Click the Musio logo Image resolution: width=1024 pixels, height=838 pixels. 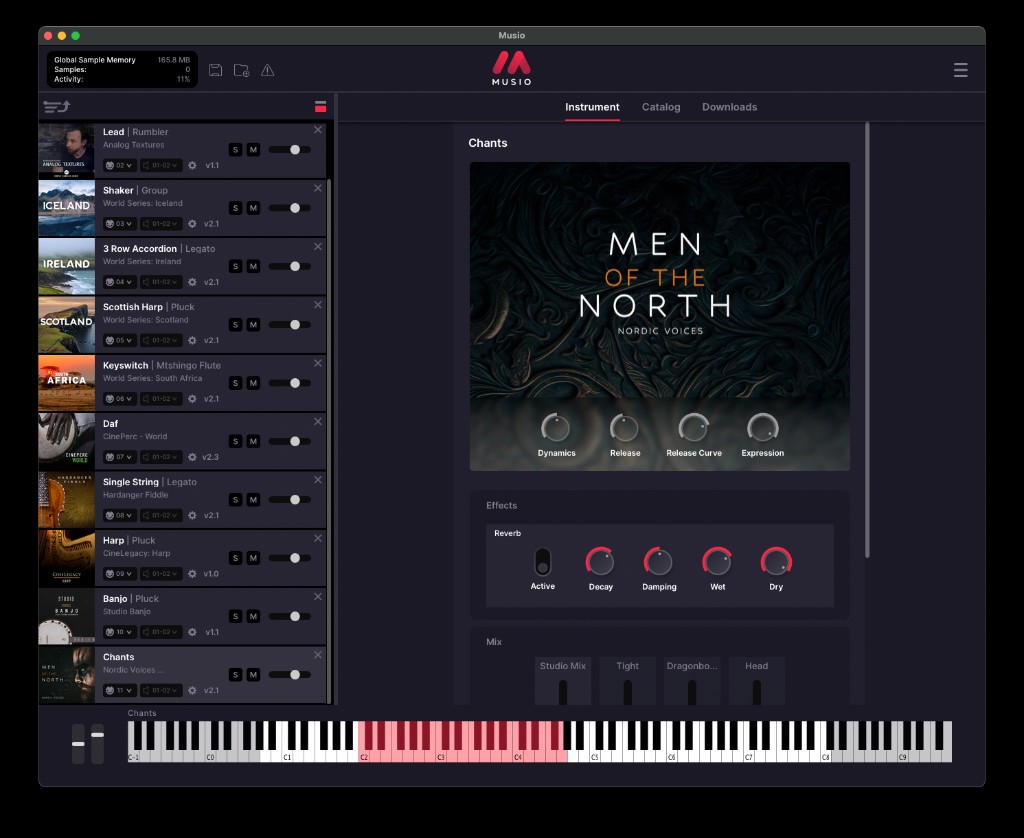pyautogui.click(x=511, y=68)
